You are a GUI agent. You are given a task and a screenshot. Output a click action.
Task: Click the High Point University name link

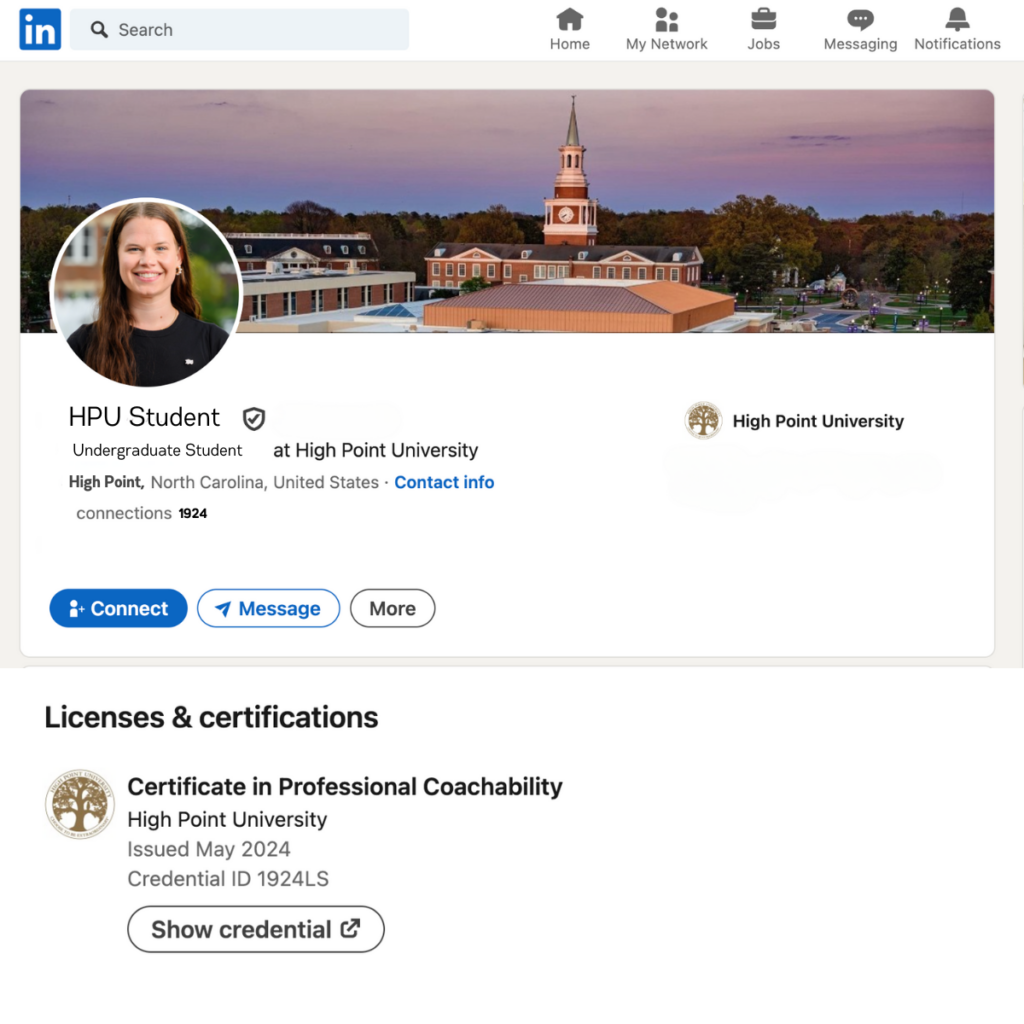pos(818,421)
